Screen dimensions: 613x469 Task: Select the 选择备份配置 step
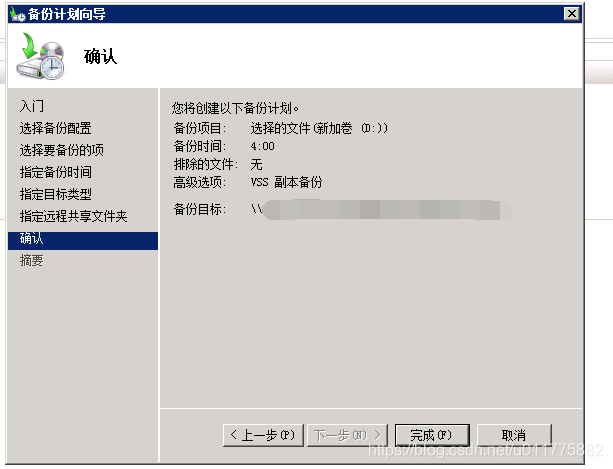(55, 128)
